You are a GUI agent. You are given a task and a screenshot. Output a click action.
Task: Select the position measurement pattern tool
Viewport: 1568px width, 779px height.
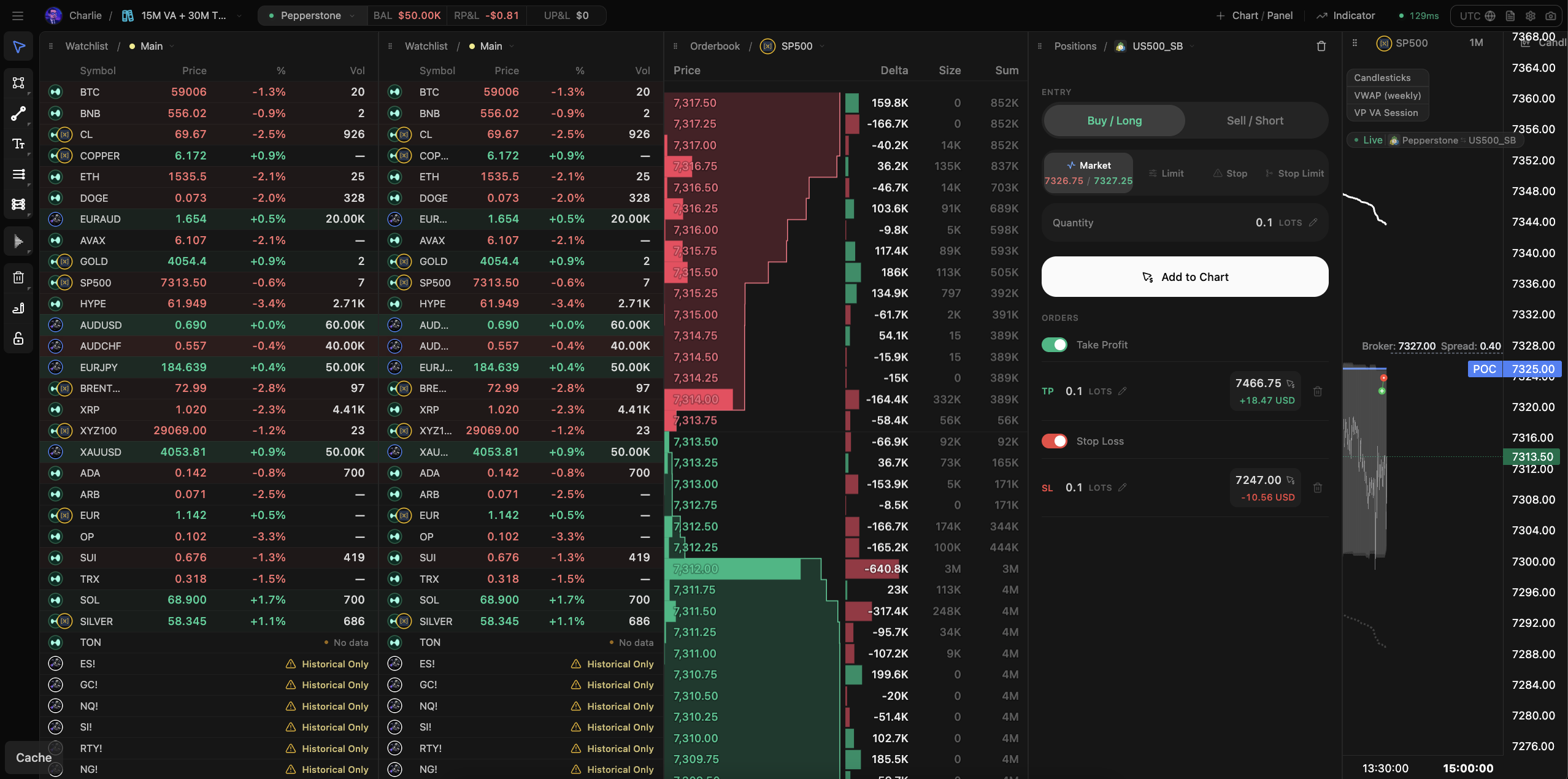[x=18, y=204]
